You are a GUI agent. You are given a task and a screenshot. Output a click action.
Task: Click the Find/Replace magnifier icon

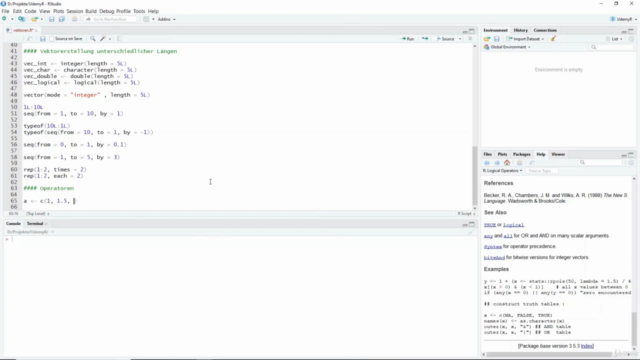click(x=93, y=39)
